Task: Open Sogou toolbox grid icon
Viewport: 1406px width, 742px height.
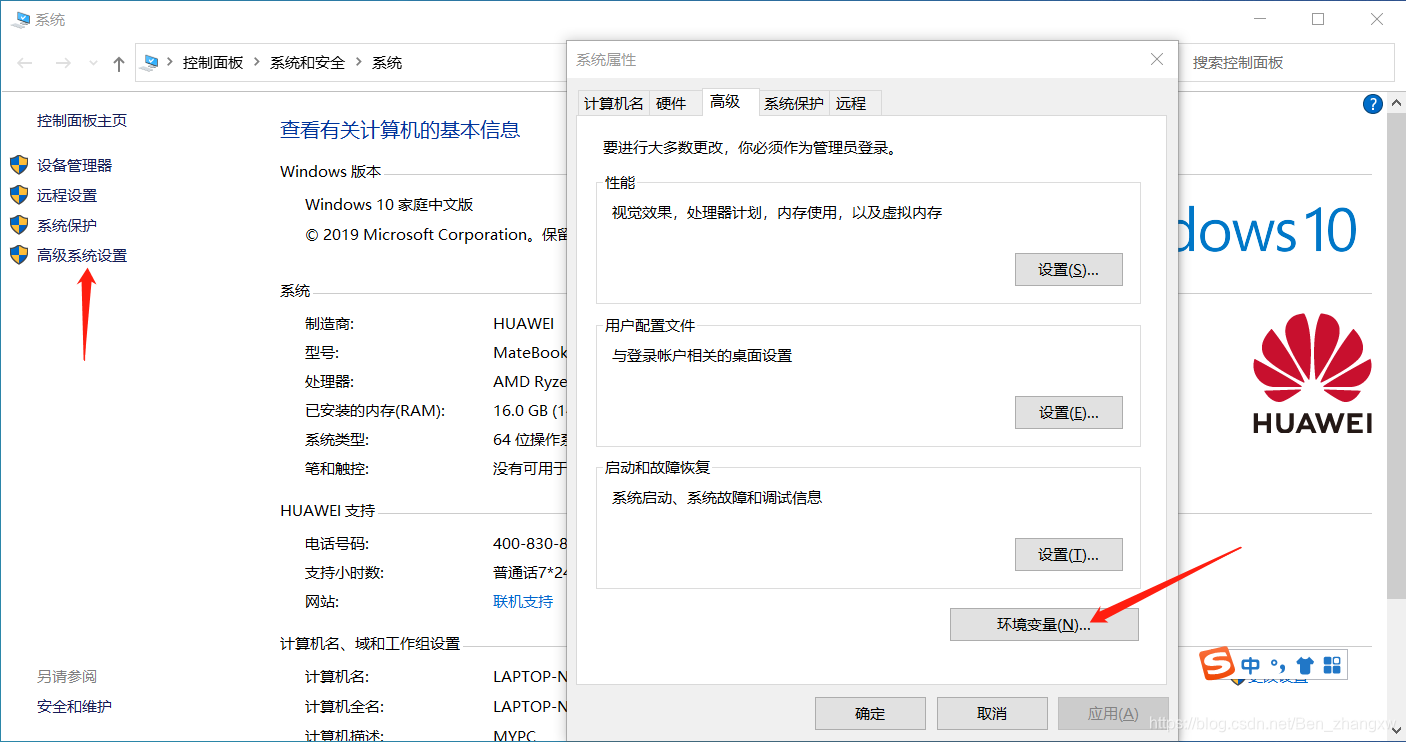Action: pyautogui.click(x=1332, y=665)
